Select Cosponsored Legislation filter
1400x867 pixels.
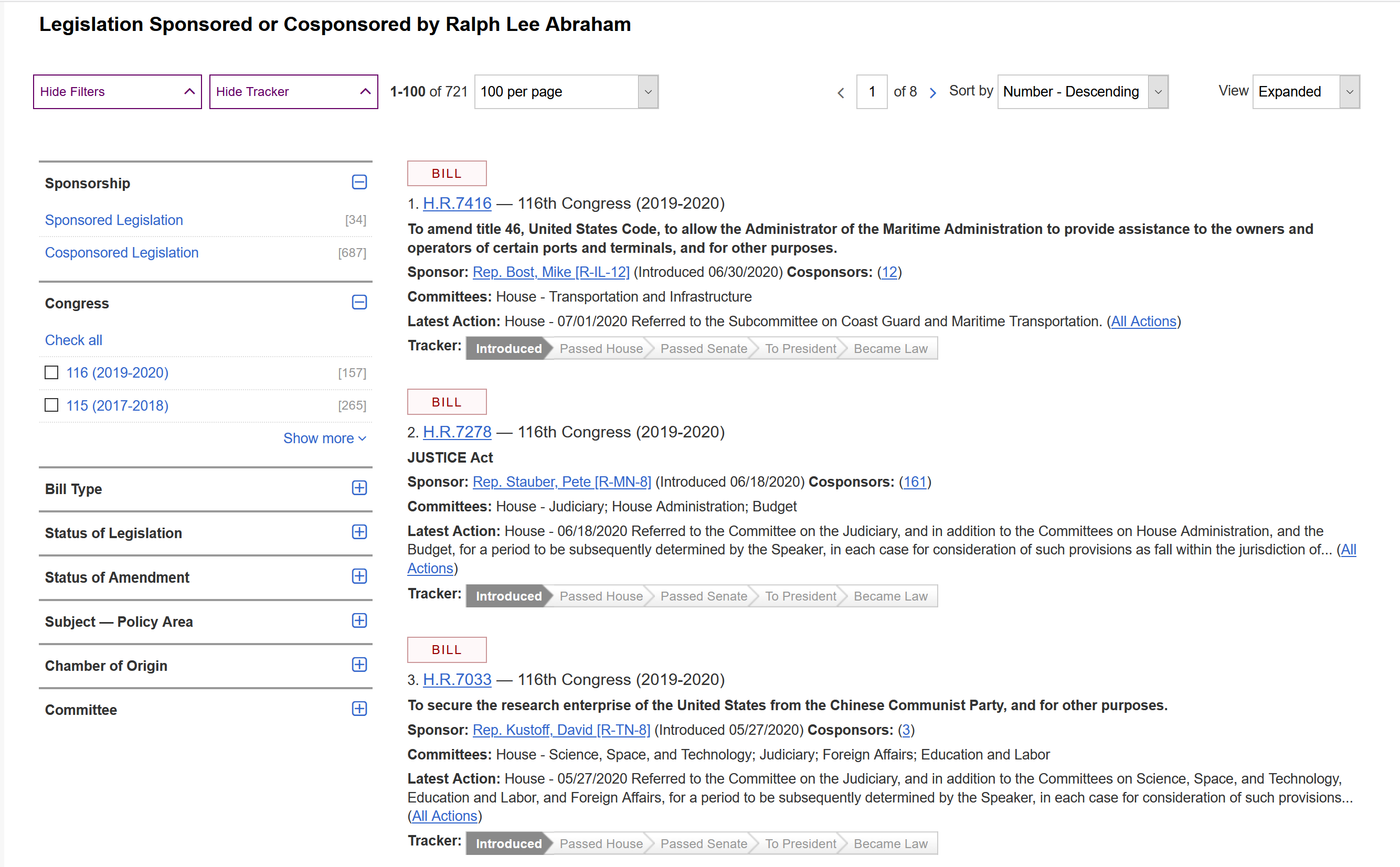pyautogui.click(x=122, y=253)
